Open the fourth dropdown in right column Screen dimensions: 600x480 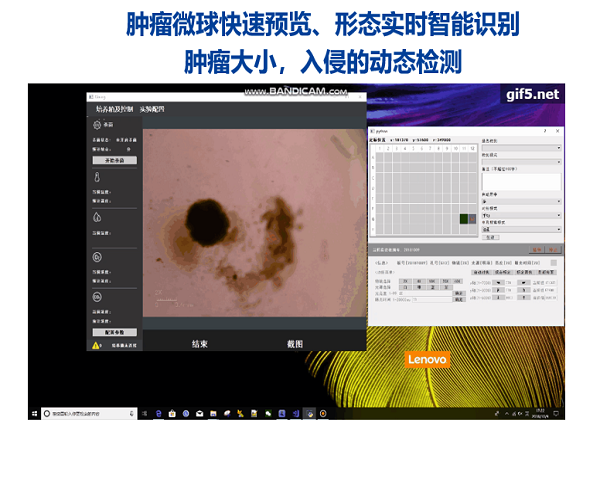(521, 216)
